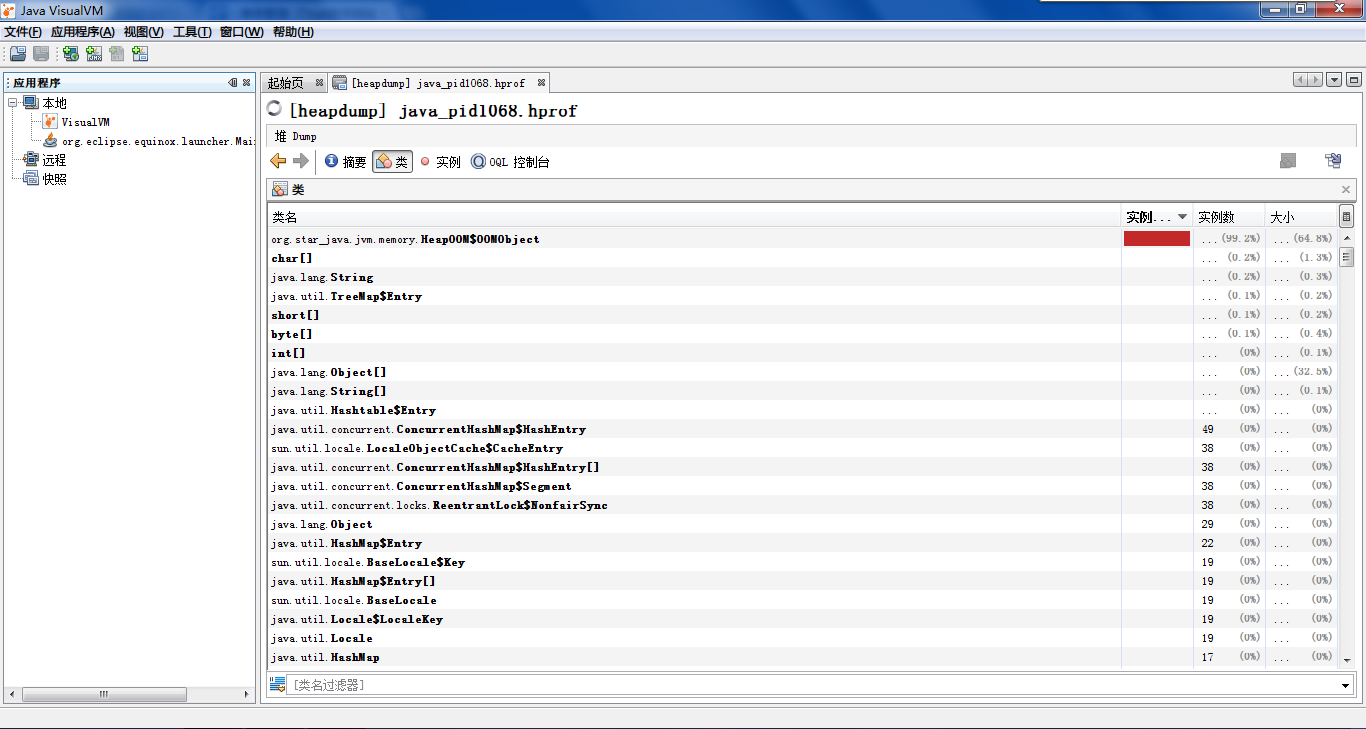Select the short[] class row
Screen dimensions: 1366x729
coord(803,315)
